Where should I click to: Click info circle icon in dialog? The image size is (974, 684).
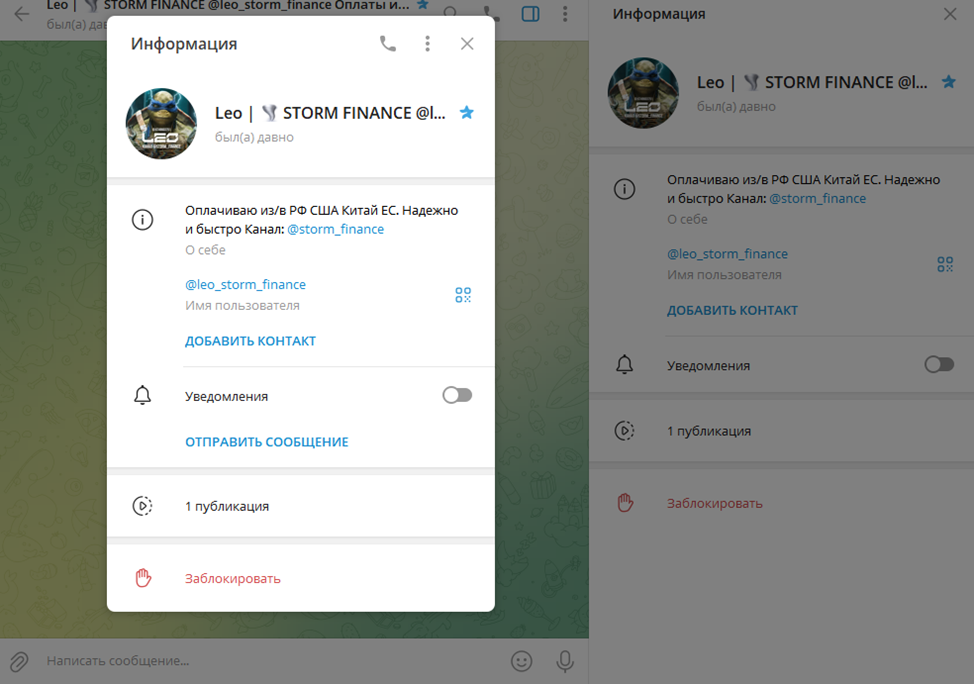(x=143, y=219)
